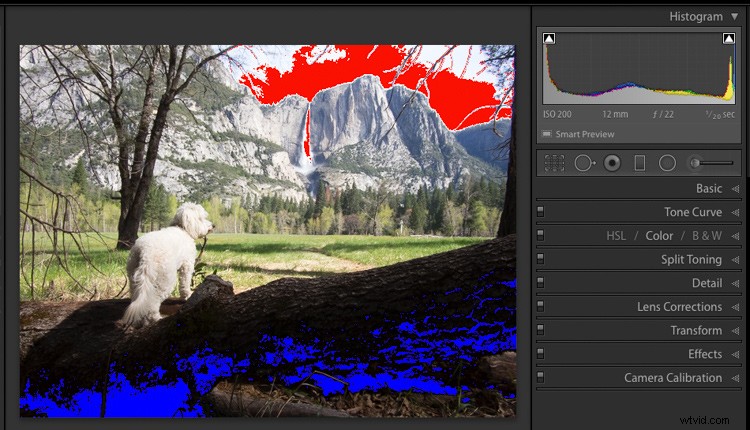Viewport: 750px width, 430px height.
Task: Switch to the HSL tab
Action: [x=616, y=236]
